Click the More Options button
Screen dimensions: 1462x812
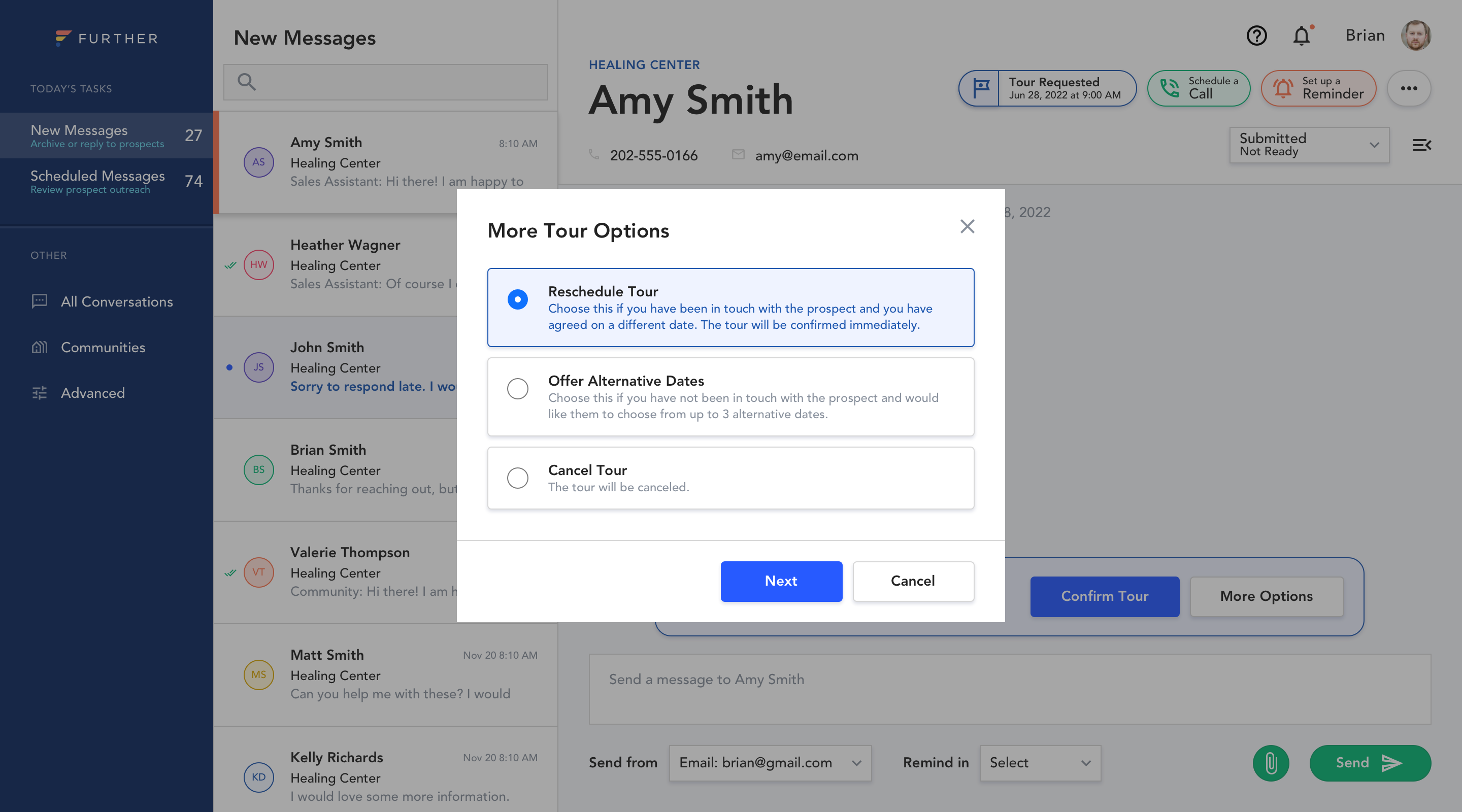tap(1266, 596)
